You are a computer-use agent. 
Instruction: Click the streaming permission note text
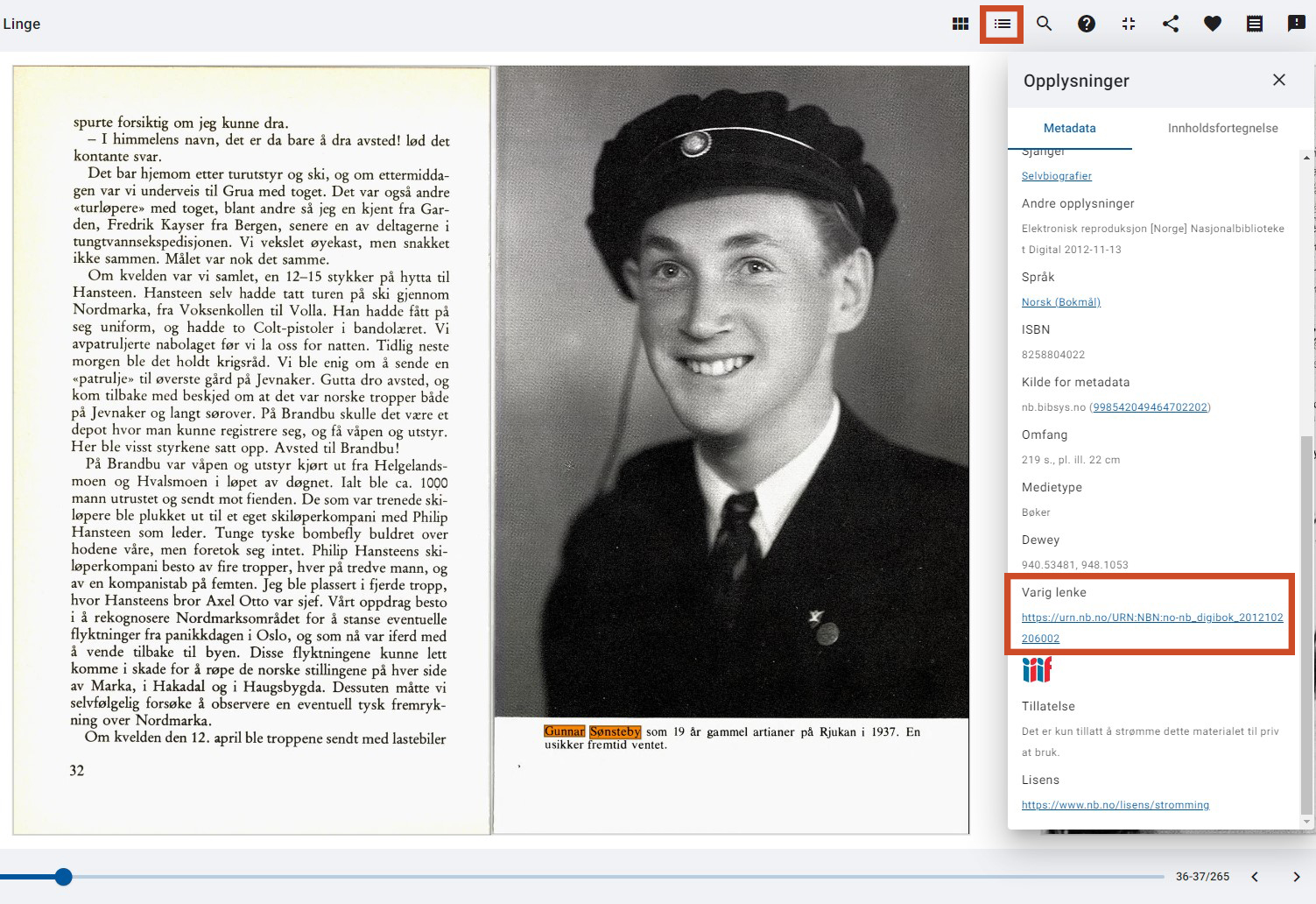(1151, 742)
